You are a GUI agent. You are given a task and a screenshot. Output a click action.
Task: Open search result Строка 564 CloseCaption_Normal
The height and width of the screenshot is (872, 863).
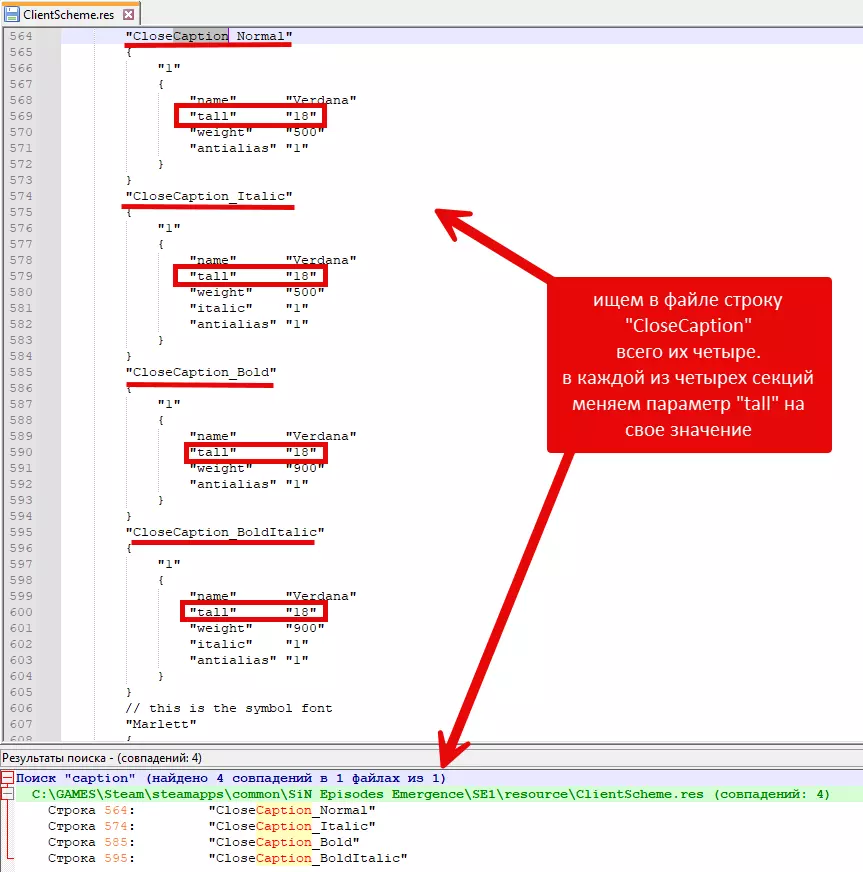pyautogui.click(x=211, y=810)
